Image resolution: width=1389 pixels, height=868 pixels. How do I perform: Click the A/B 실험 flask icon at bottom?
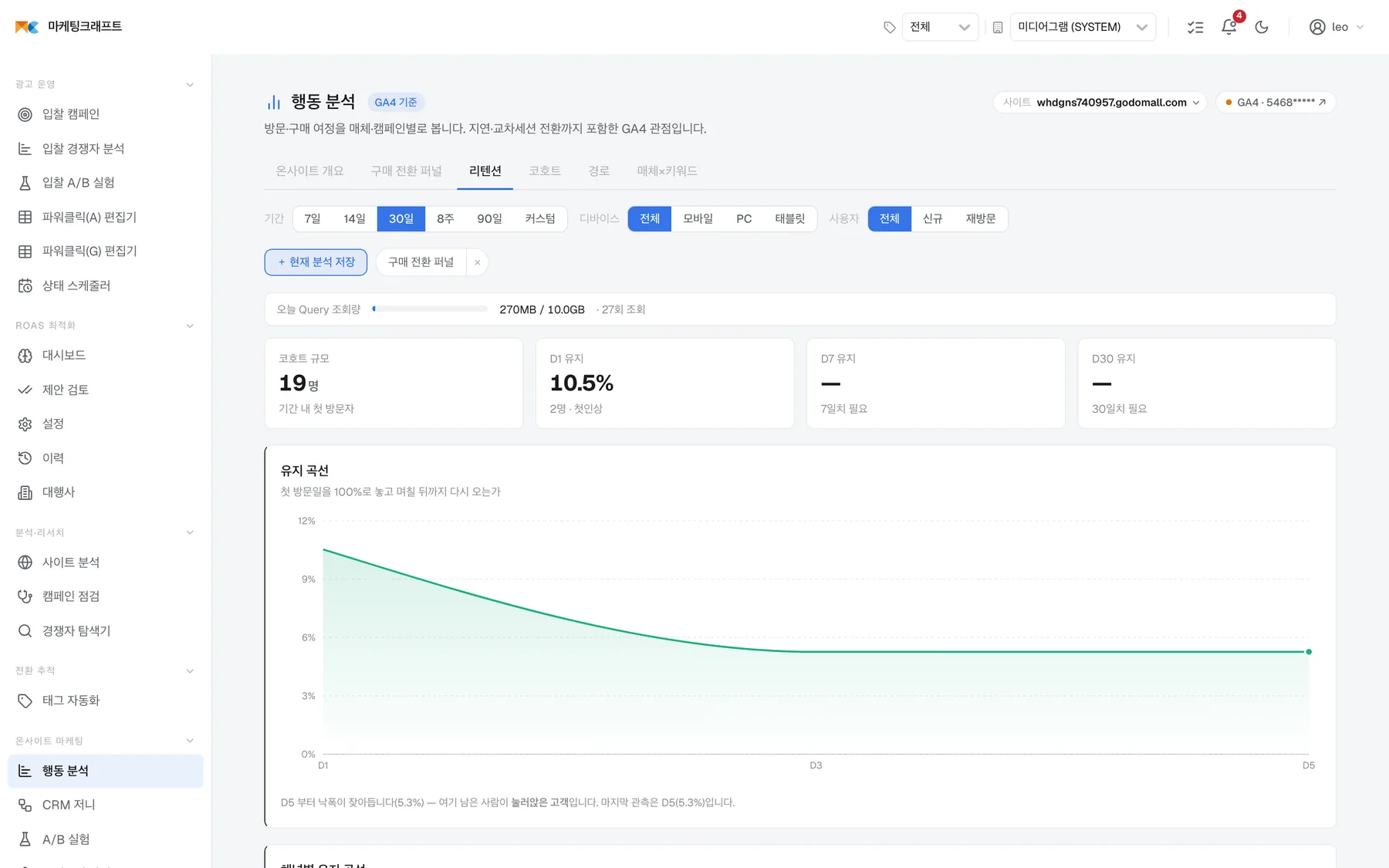[x=25, y=839]
